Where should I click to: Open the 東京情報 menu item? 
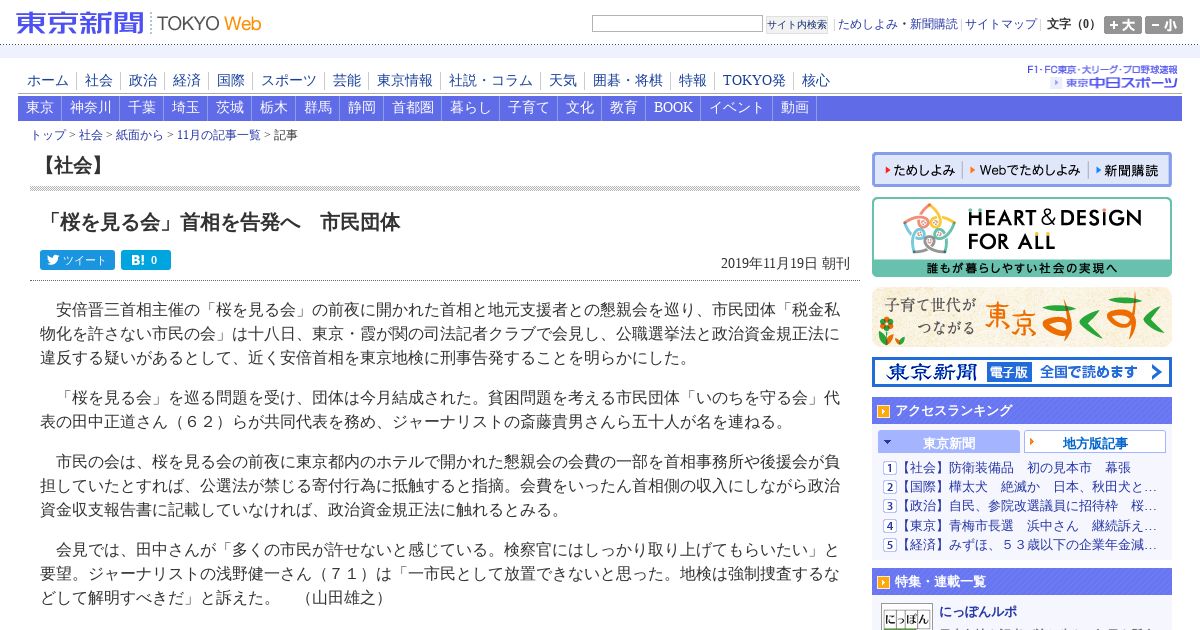point(405,81)
